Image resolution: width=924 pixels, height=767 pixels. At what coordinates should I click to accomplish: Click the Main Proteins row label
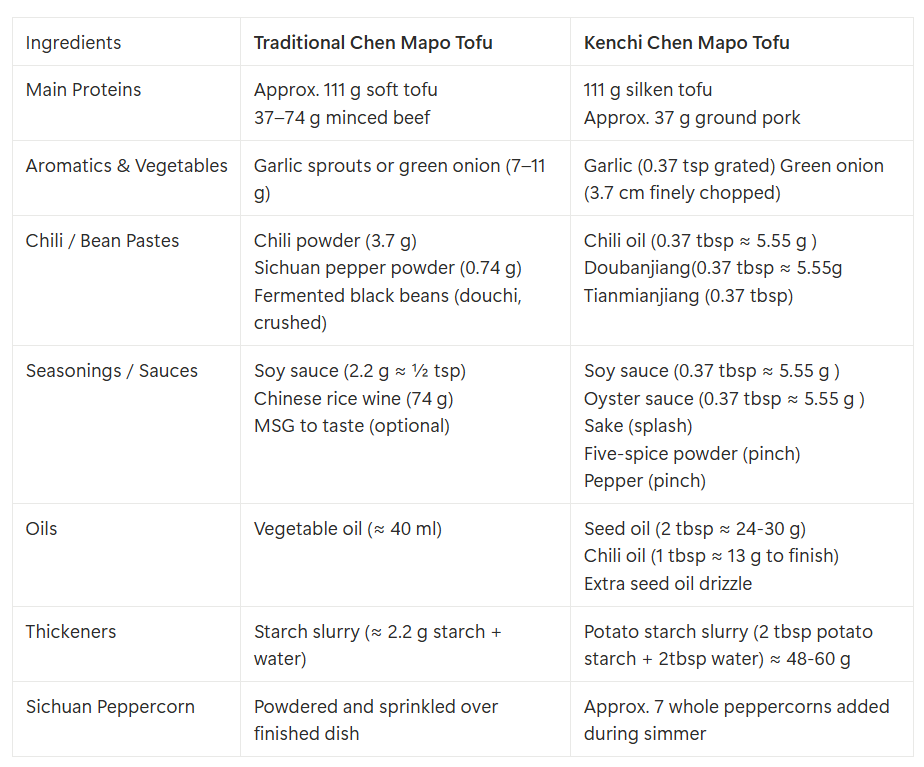(x=83, y=90)
